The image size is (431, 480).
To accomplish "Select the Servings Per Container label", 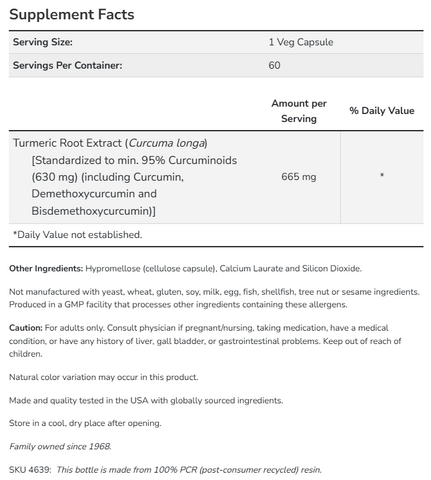I will tap(68, 65).
